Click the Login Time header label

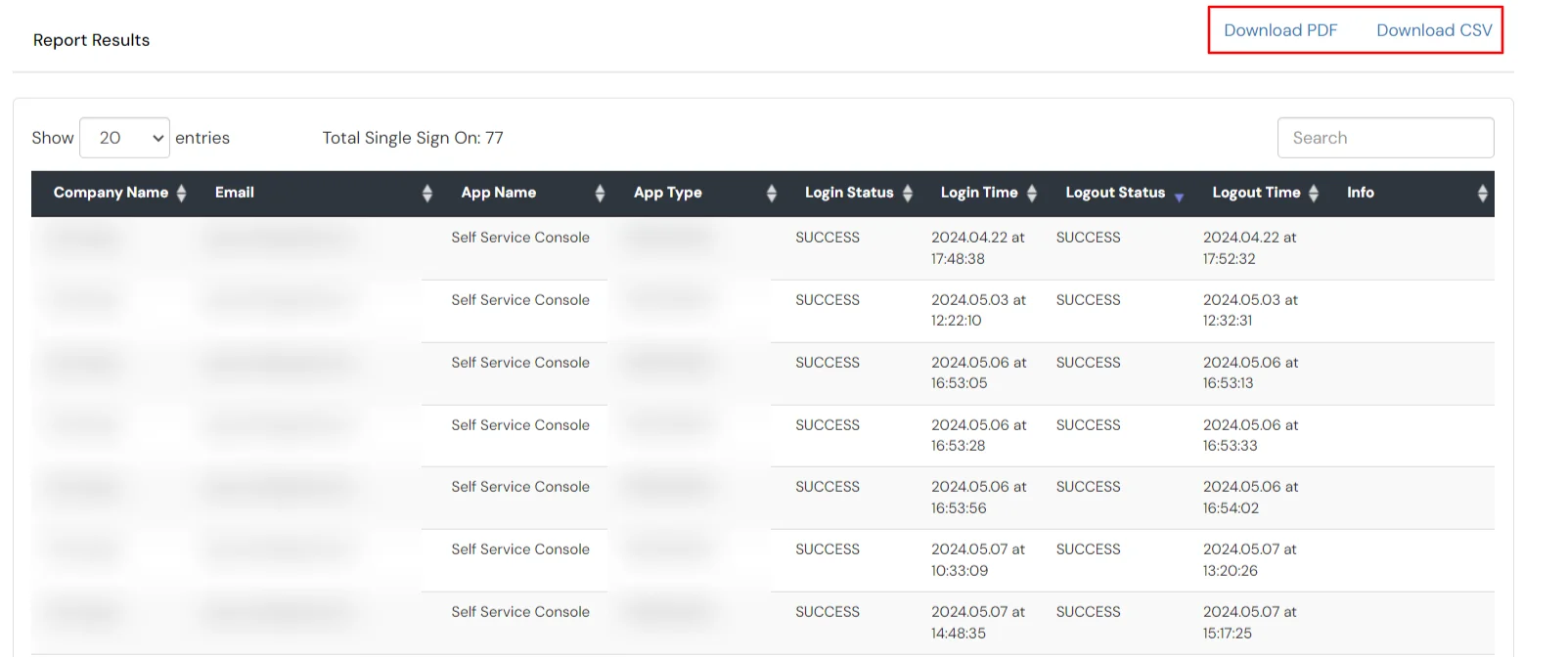[979, 193]
